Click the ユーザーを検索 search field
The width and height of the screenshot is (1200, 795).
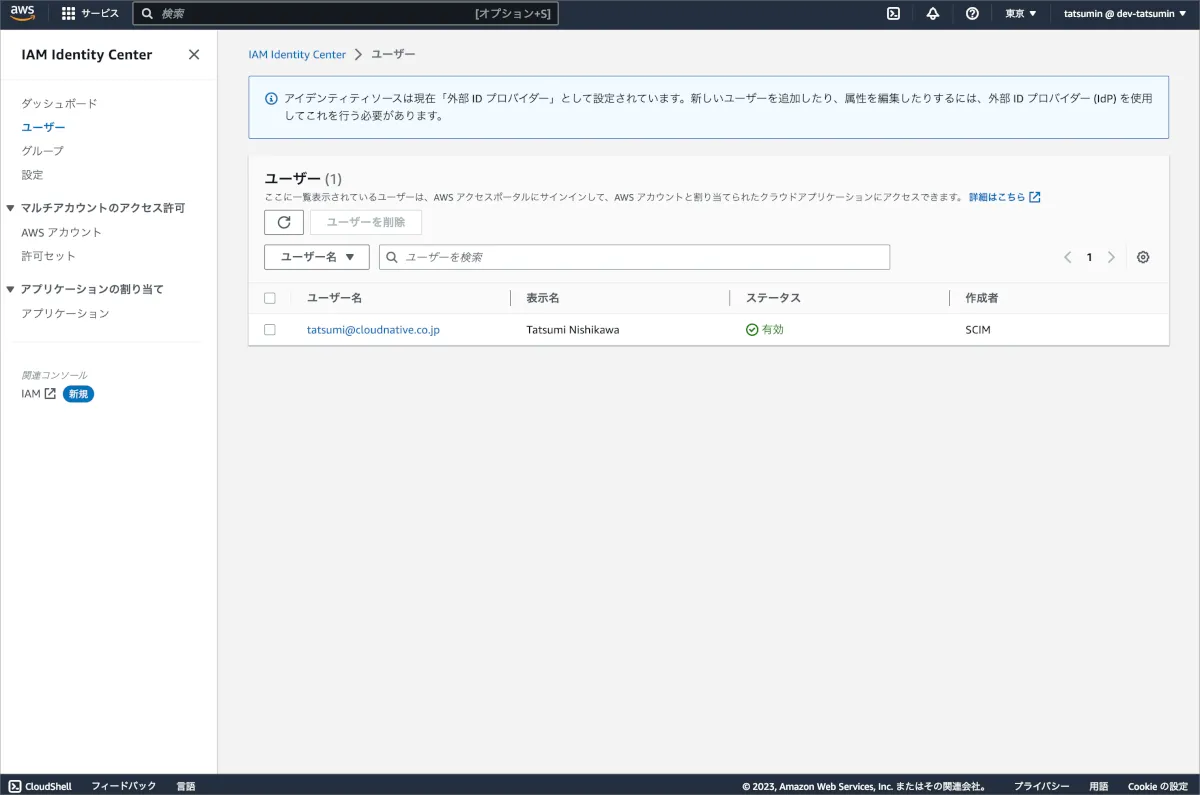point(640,257)
